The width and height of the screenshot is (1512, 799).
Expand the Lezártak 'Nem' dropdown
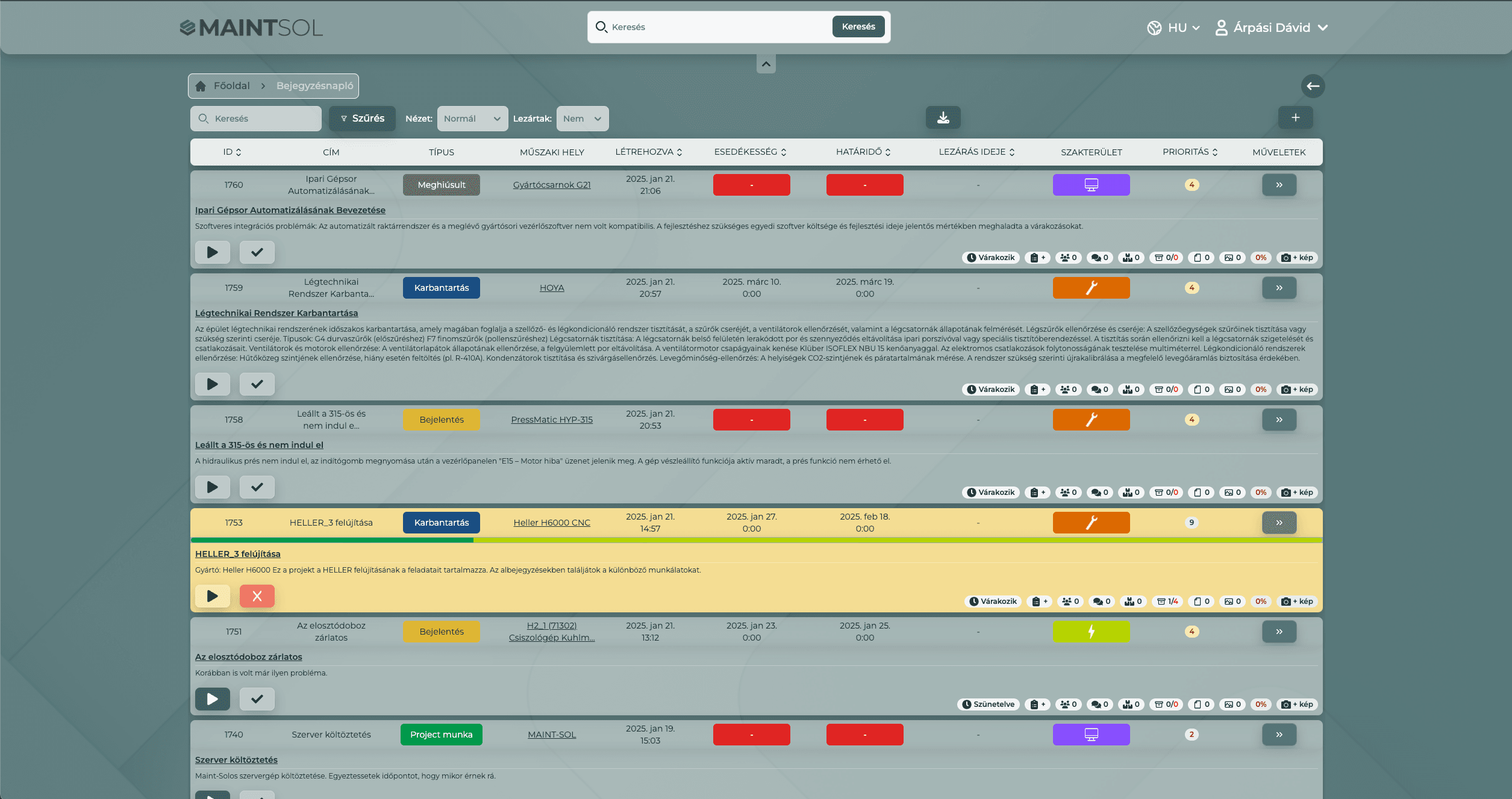582,119
